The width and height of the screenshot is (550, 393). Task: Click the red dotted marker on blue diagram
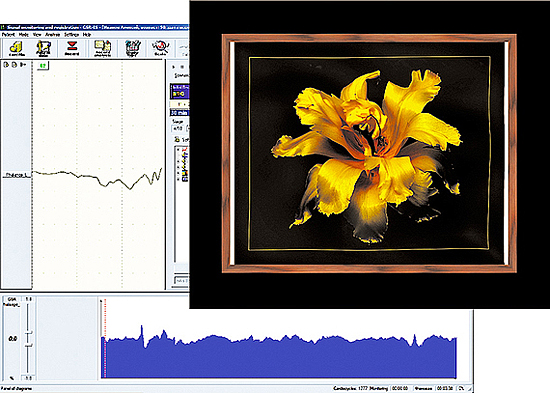[x=105, y=339]
